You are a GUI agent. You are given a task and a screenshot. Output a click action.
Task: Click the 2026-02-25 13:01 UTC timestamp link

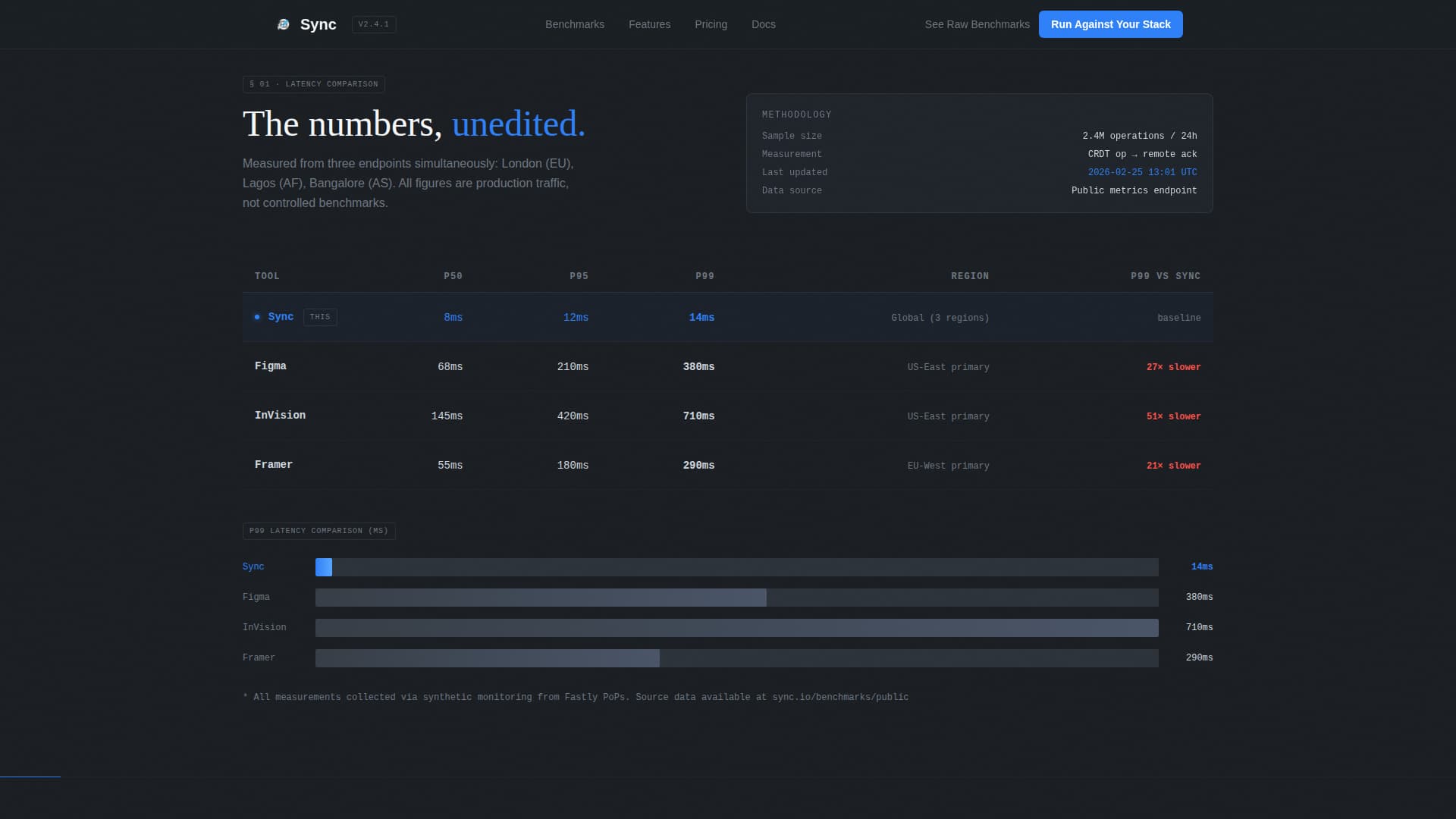coord(1142,172)
